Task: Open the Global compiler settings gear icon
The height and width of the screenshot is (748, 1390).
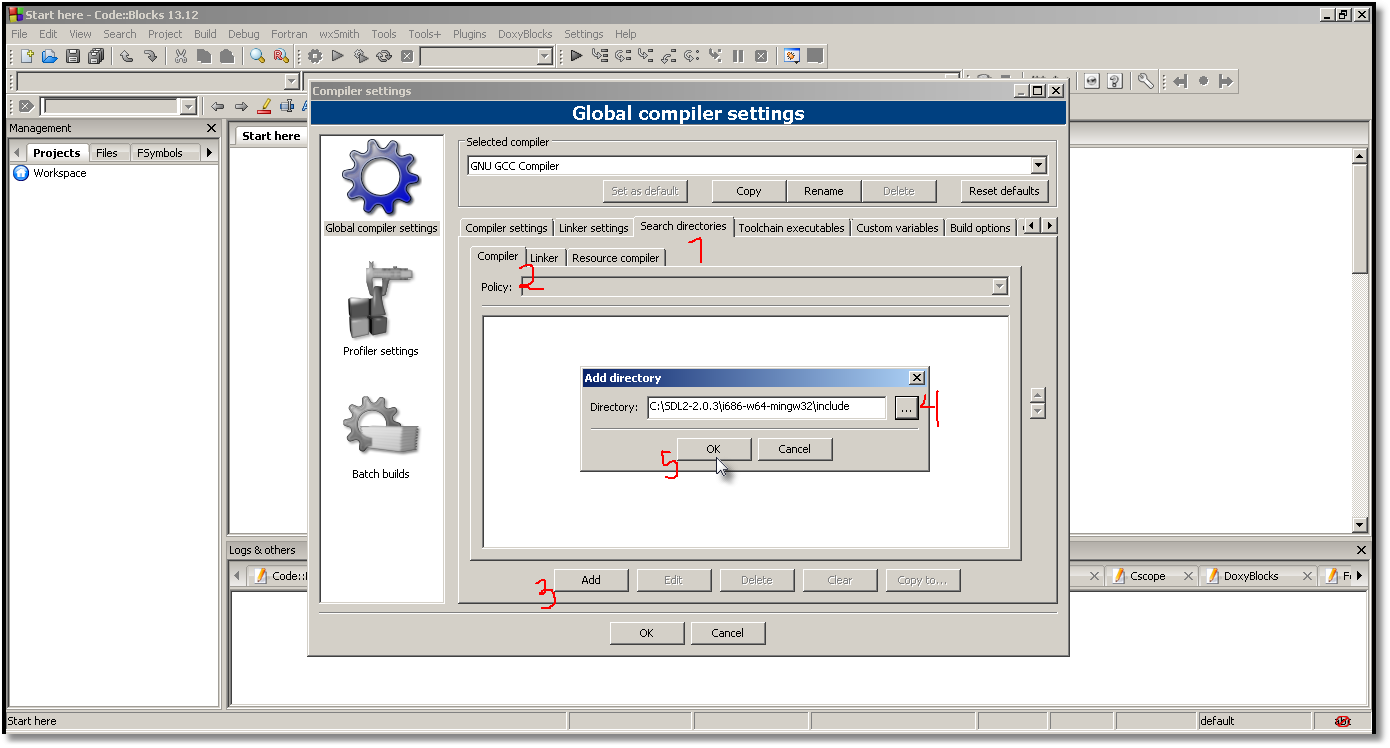Action: (x=381, y=180)
